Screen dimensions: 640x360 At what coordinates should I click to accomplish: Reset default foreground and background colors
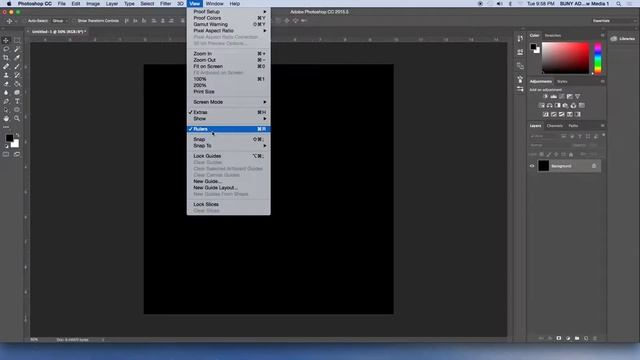click(6, 146)
